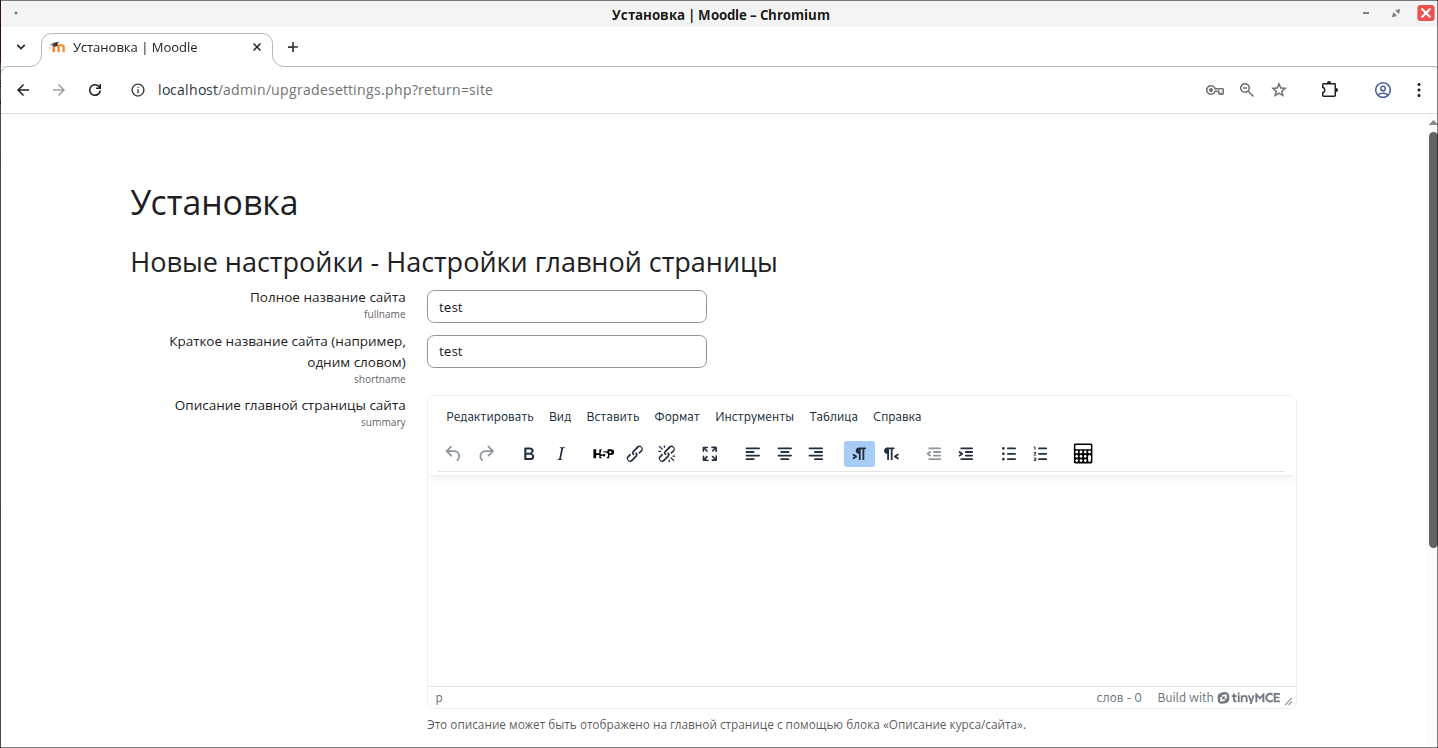This screenshot has height=748, width=1438.
Task: Insert a link with the chain icon
Action: (634, 454)
